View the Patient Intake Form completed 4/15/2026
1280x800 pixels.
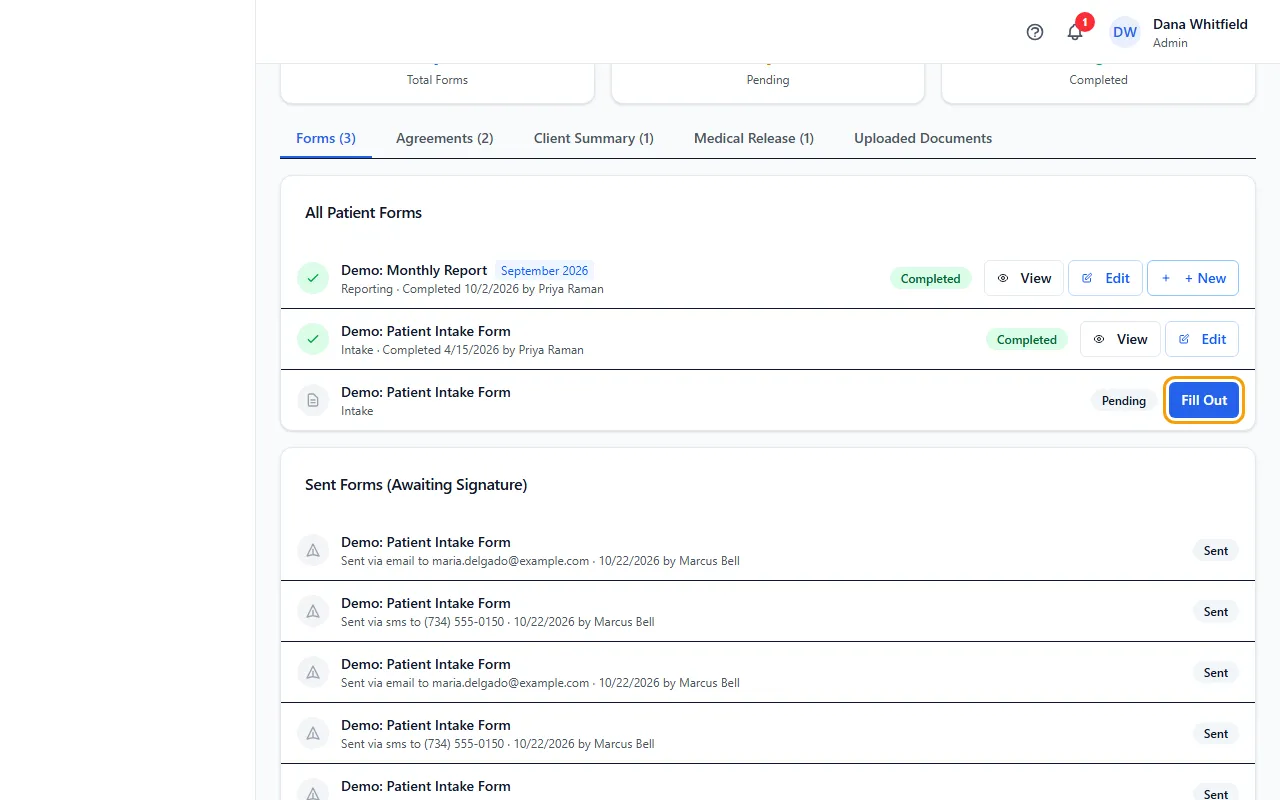1120,339
